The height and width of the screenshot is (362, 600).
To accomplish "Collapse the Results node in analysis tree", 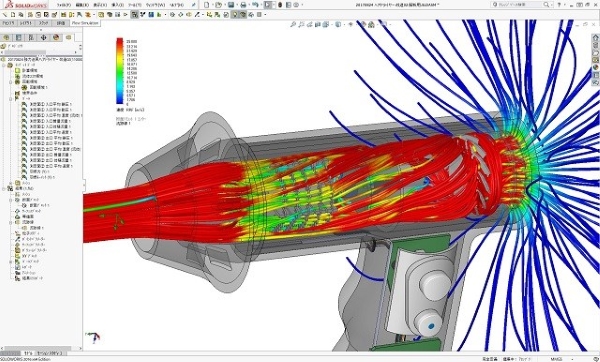I will point(4,189).
